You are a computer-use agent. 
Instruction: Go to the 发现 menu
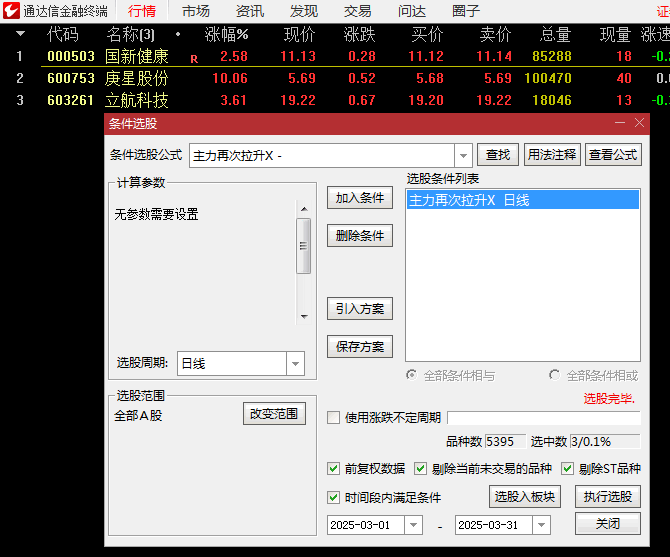point(304,11)
